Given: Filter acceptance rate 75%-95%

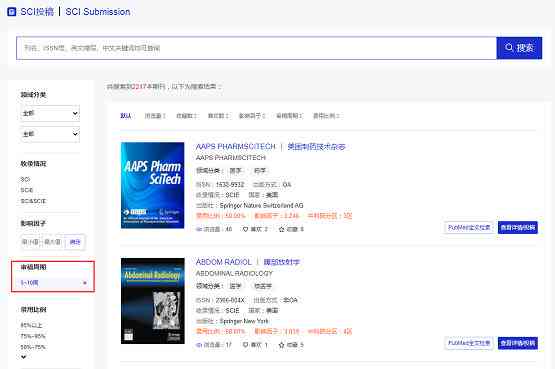Looking at the screenshot, I should click(x=33, y=336).
